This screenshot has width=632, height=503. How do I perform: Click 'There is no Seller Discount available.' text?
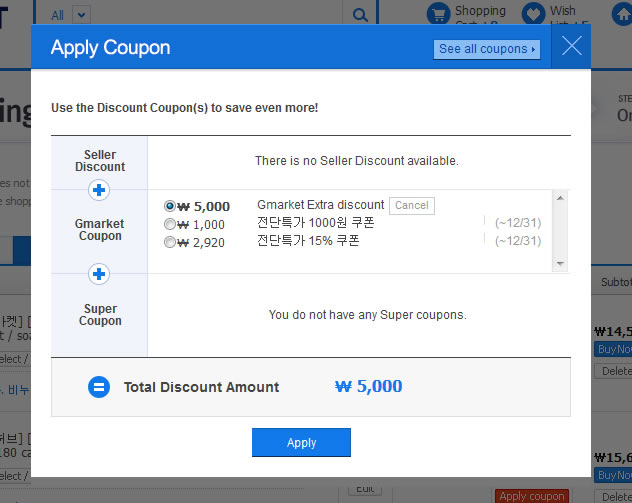(357, 161)
